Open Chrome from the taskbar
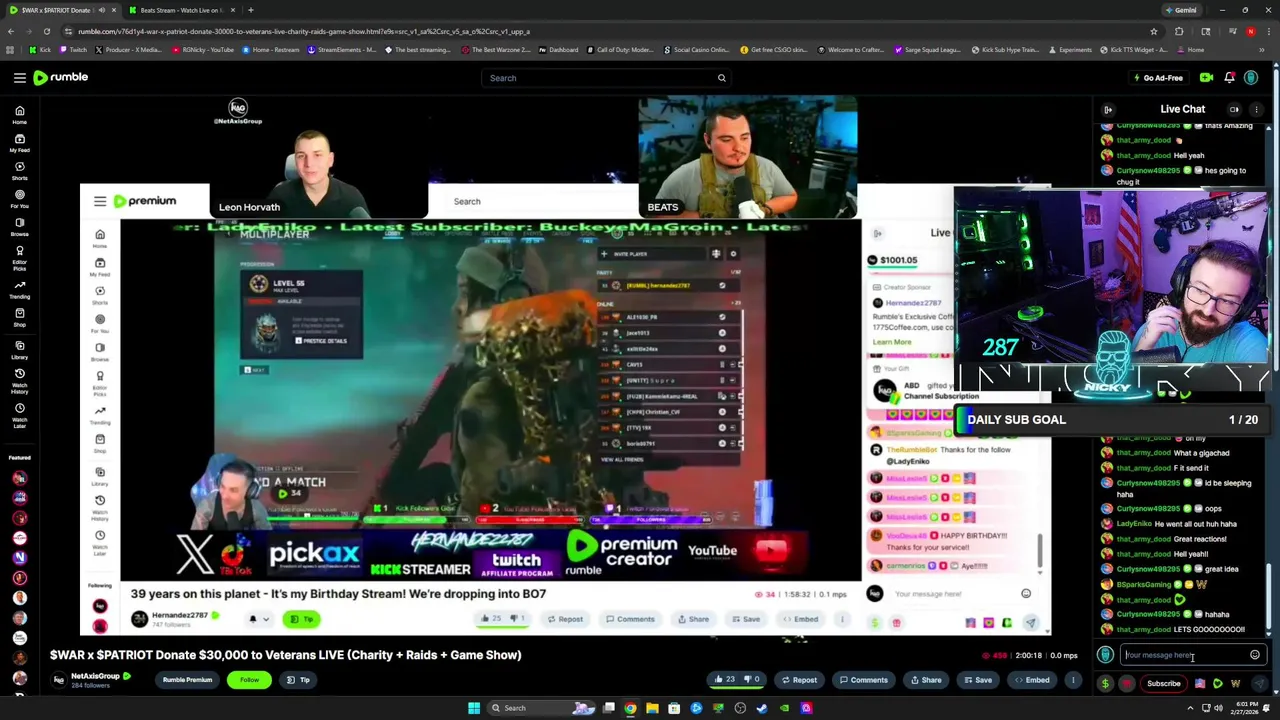 pos(630,708)
